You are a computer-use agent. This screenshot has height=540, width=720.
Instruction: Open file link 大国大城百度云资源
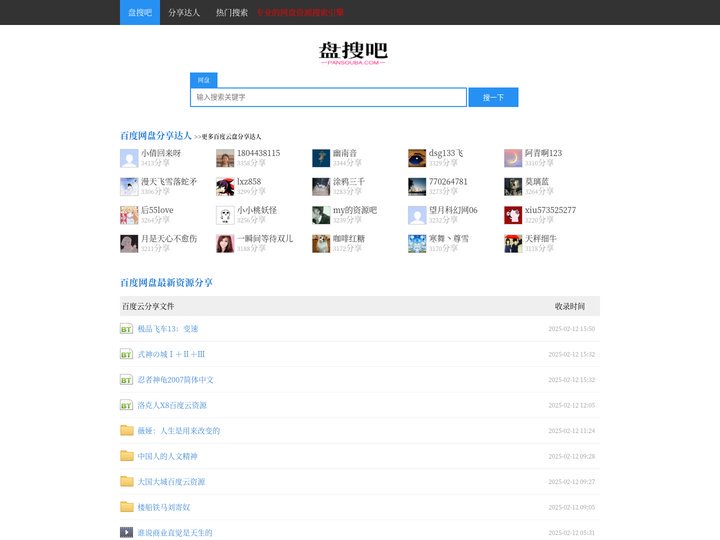(x=171, y=482)
